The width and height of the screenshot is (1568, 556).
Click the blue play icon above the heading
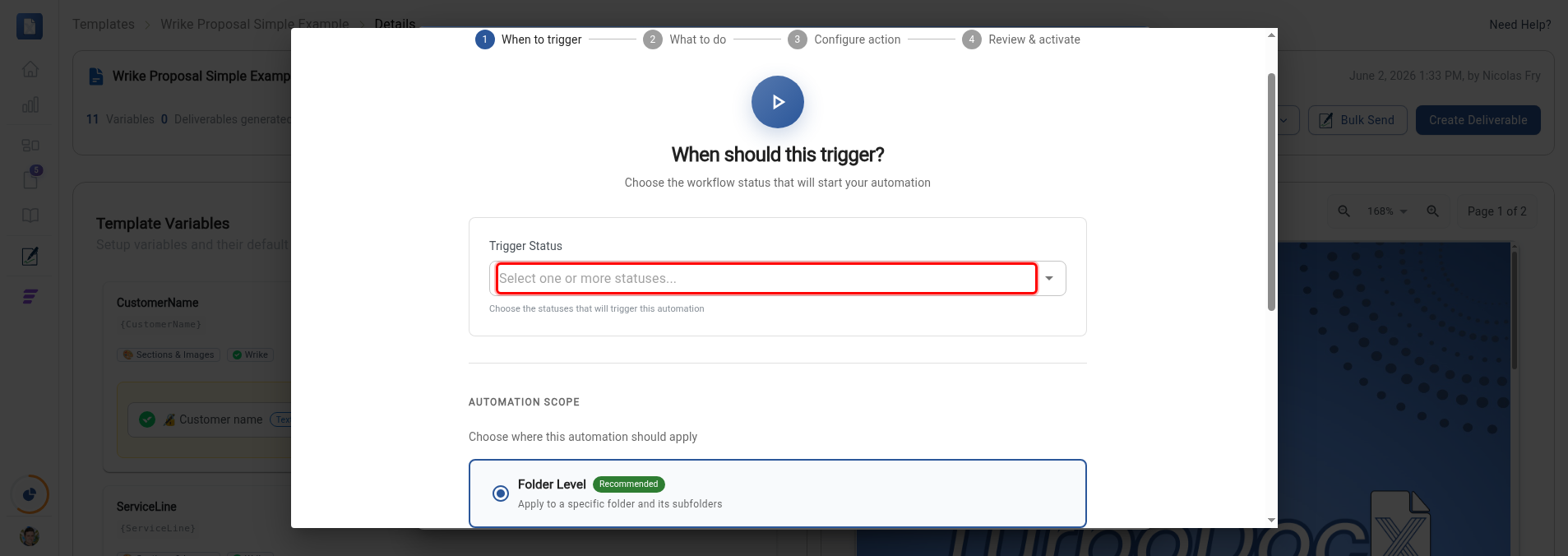point(777,102)
